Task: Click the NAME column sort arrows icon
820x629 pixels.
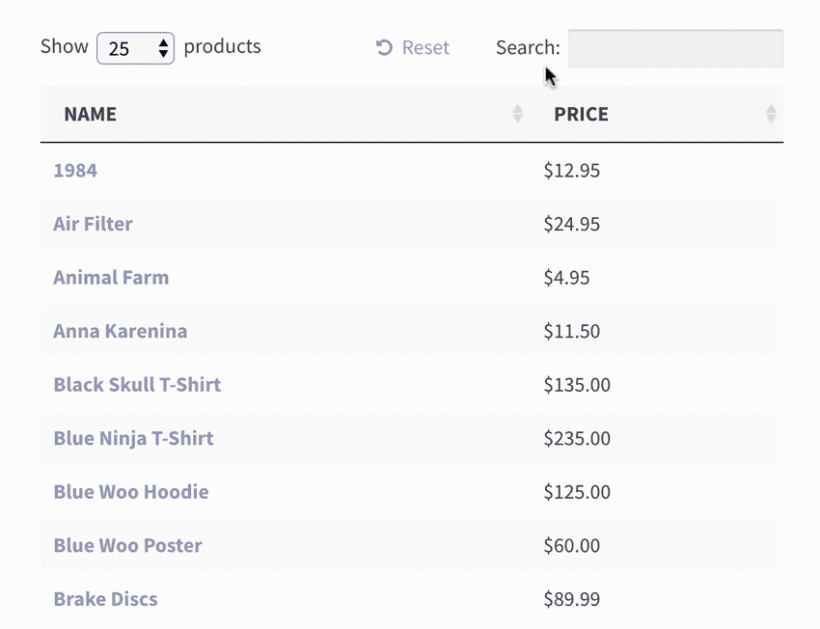Action: click(517, 114)
